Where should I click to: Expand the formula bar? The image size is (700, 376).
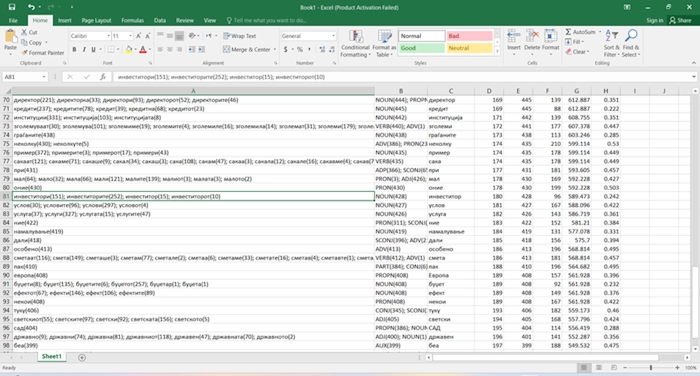pos(693,77)
